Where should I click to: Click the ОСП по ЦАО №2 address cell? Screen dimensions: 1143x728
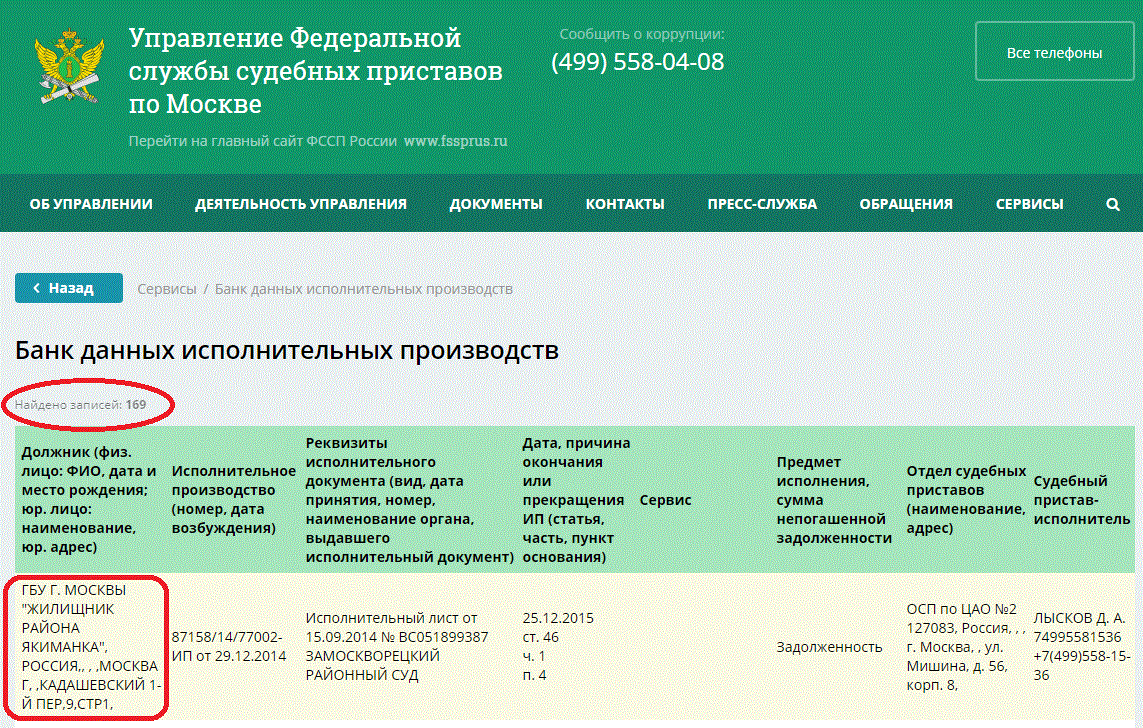pyautogui.click(x=966, y=646)
